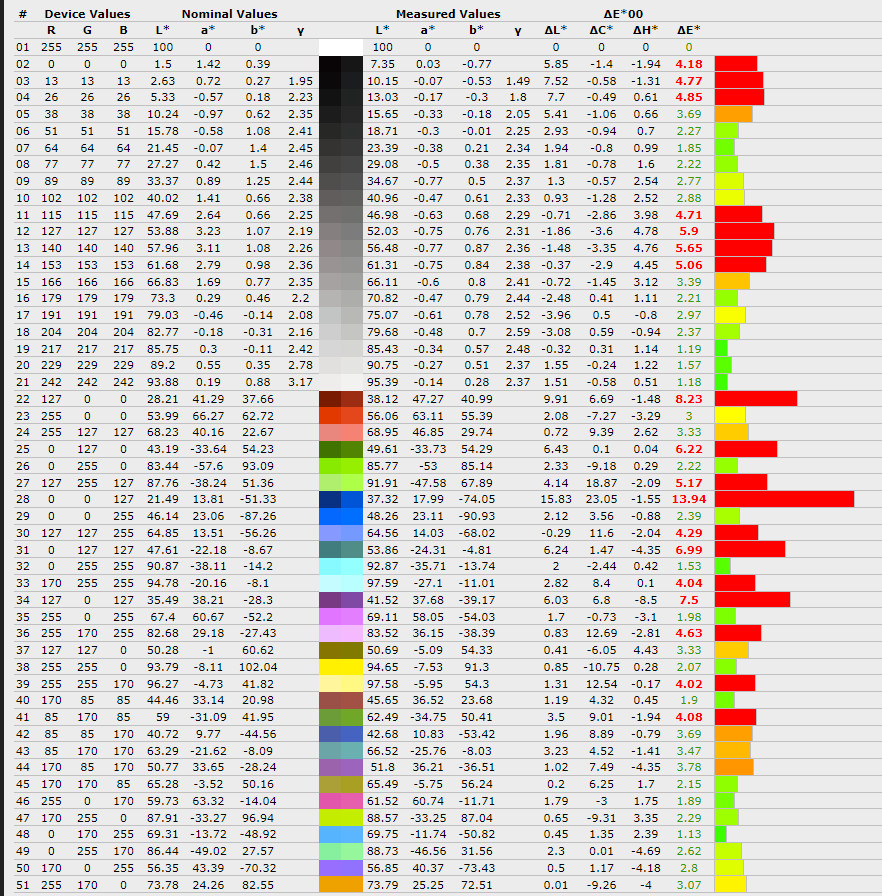
Task: Click the ΔE value 5.17 in row 27
Action: [x=689, y=483]
